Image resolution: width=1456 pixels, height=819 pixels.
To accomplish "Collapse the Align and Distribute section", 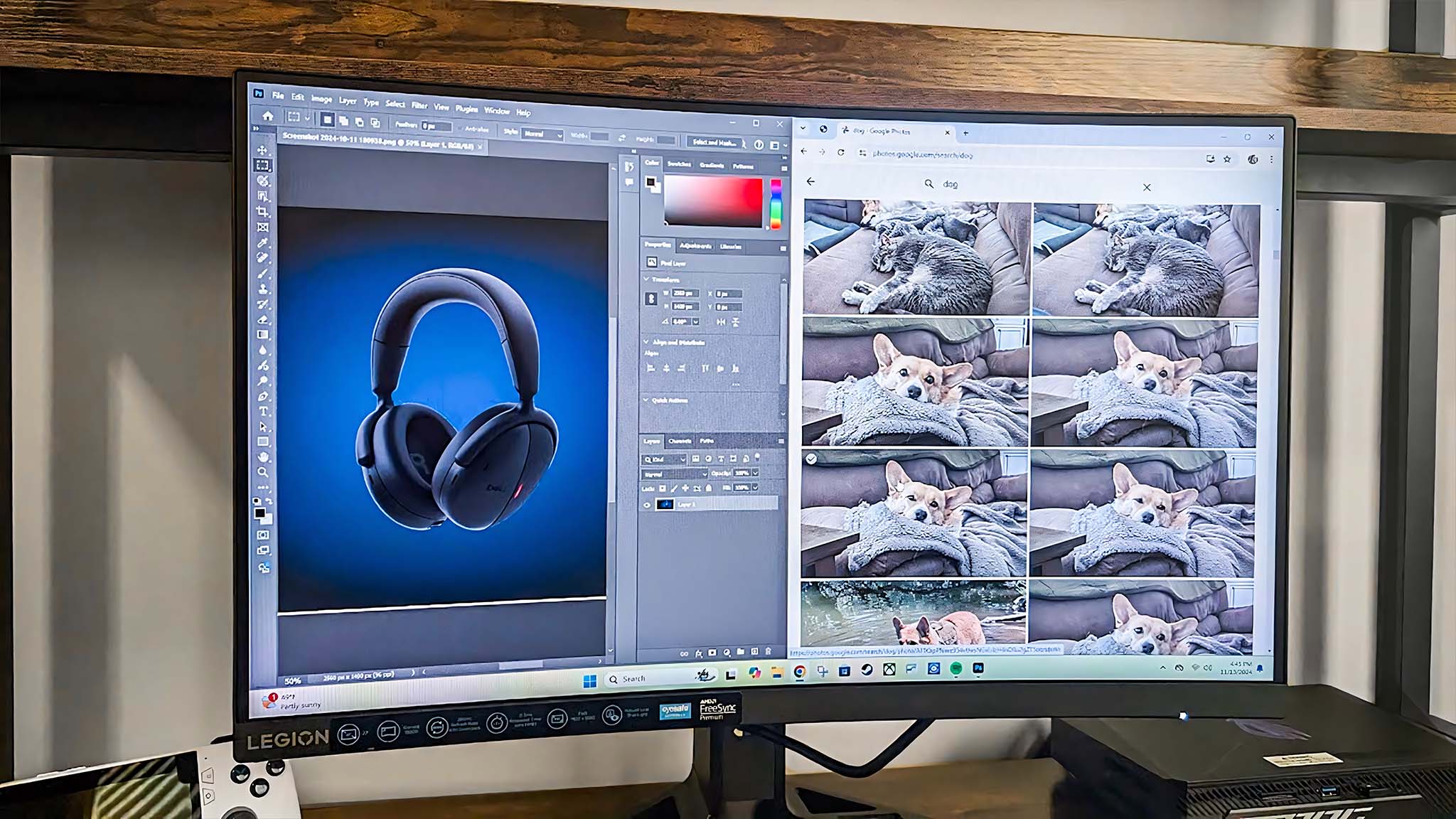I will (646, 342).
